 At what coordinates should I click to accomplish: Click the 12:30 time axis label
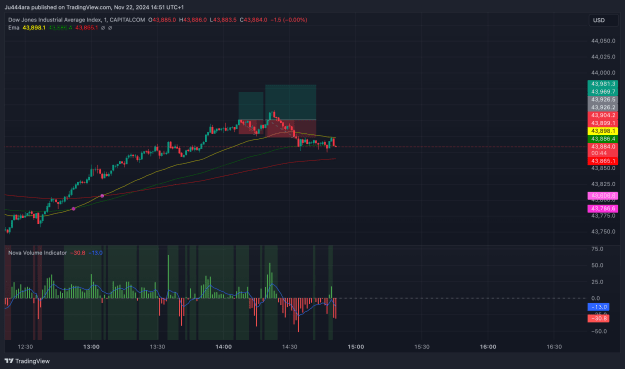pos(26,347)
